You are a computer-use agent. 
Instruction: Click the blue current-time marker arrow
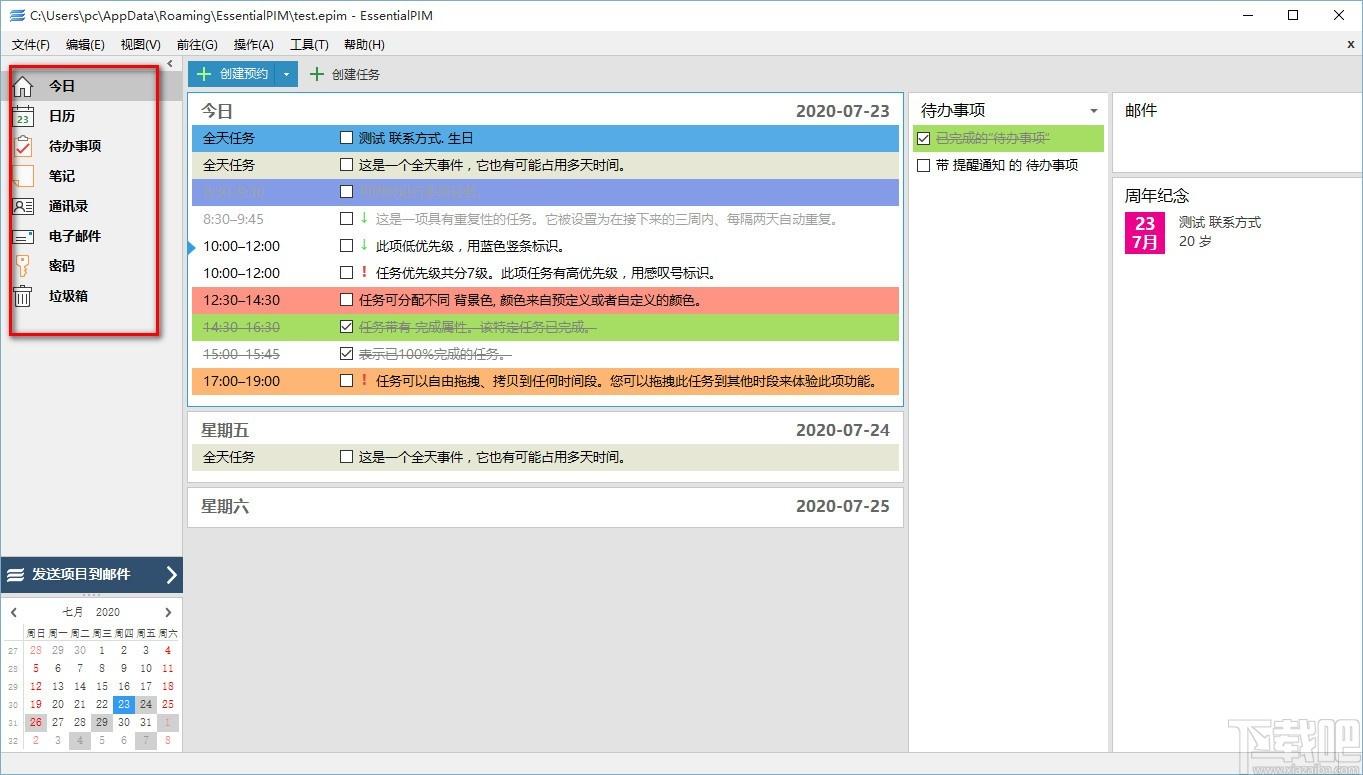click(x=193, y=246)
